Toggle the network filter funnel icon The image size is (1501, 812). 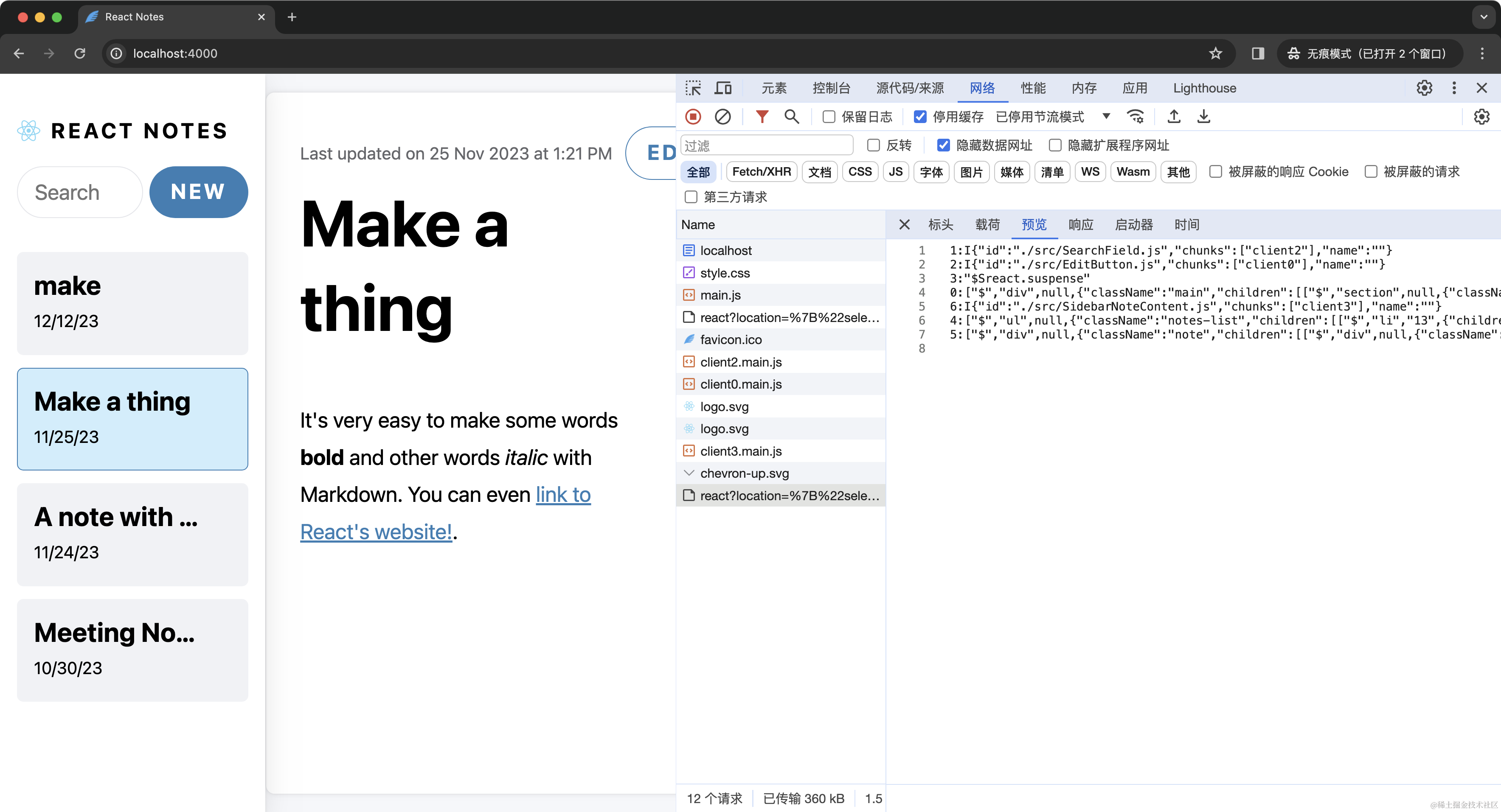(x=762, y=117)
